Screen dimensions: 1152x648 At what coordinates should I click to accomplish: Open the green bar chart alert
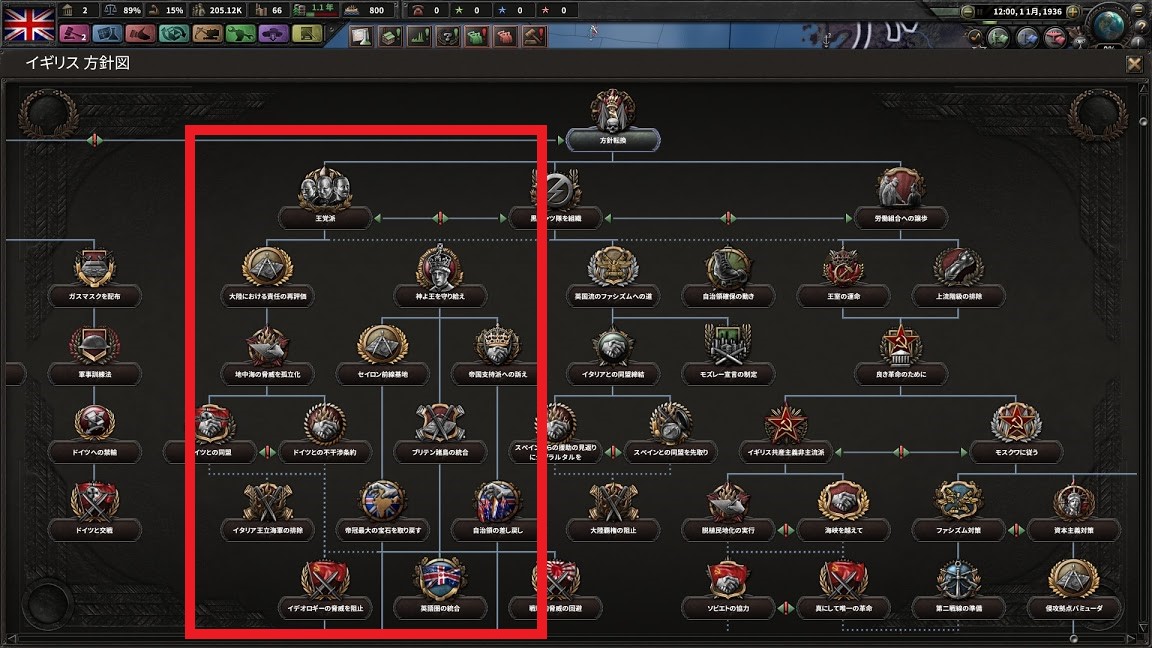coord(419,36)
